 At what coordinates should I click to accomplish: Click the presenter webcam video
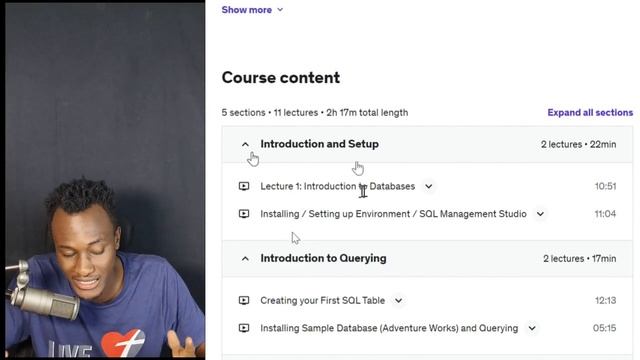[x=105, y=180]
